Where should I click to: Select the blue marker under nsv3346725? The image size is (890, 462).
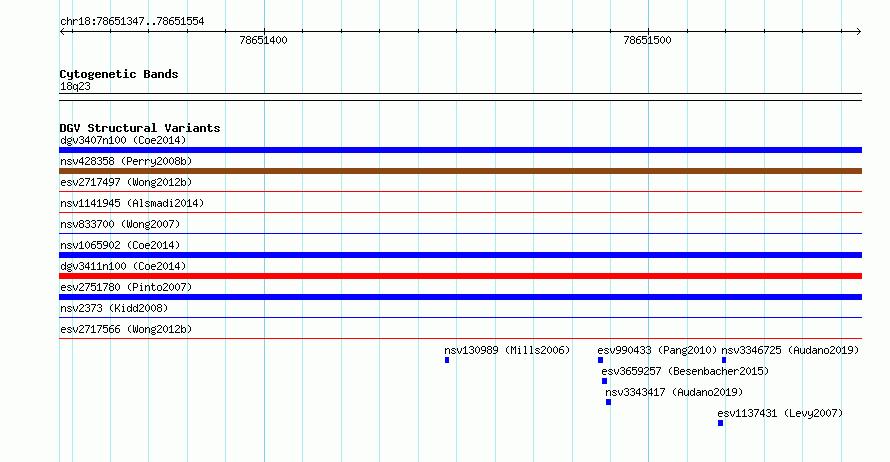point(724,360)
